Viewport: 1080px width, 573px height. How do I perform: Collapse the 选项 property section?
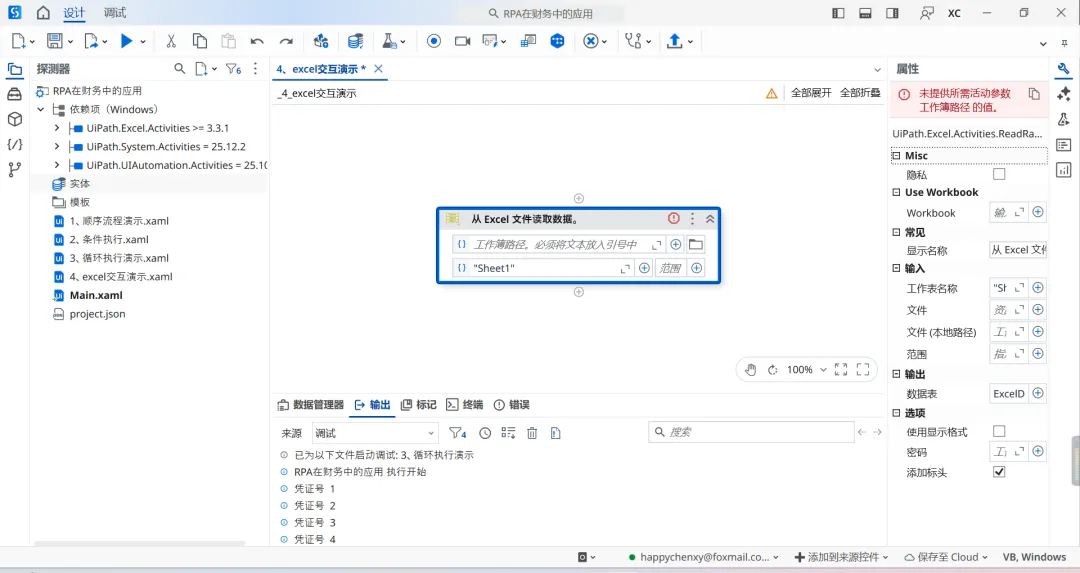(x=896, y=413)
